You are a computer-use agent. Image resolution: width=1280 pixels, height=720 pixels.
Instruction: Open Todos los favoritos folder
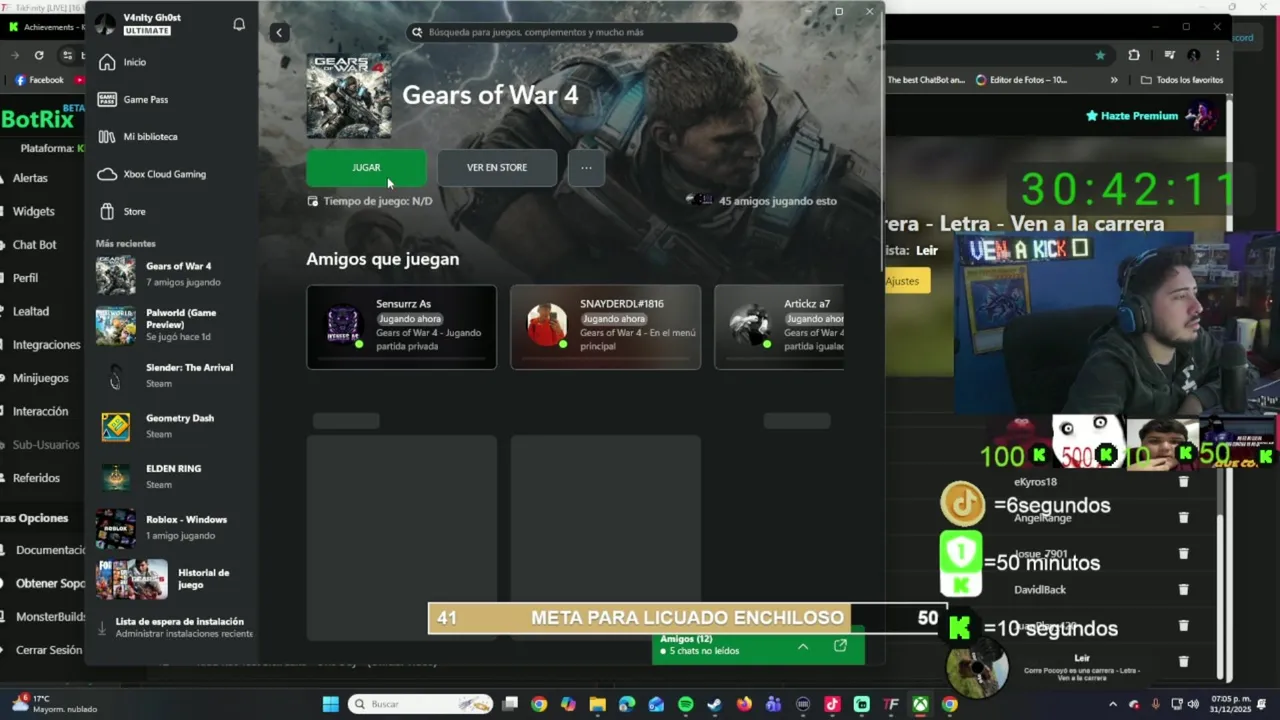click(1182, 80)
